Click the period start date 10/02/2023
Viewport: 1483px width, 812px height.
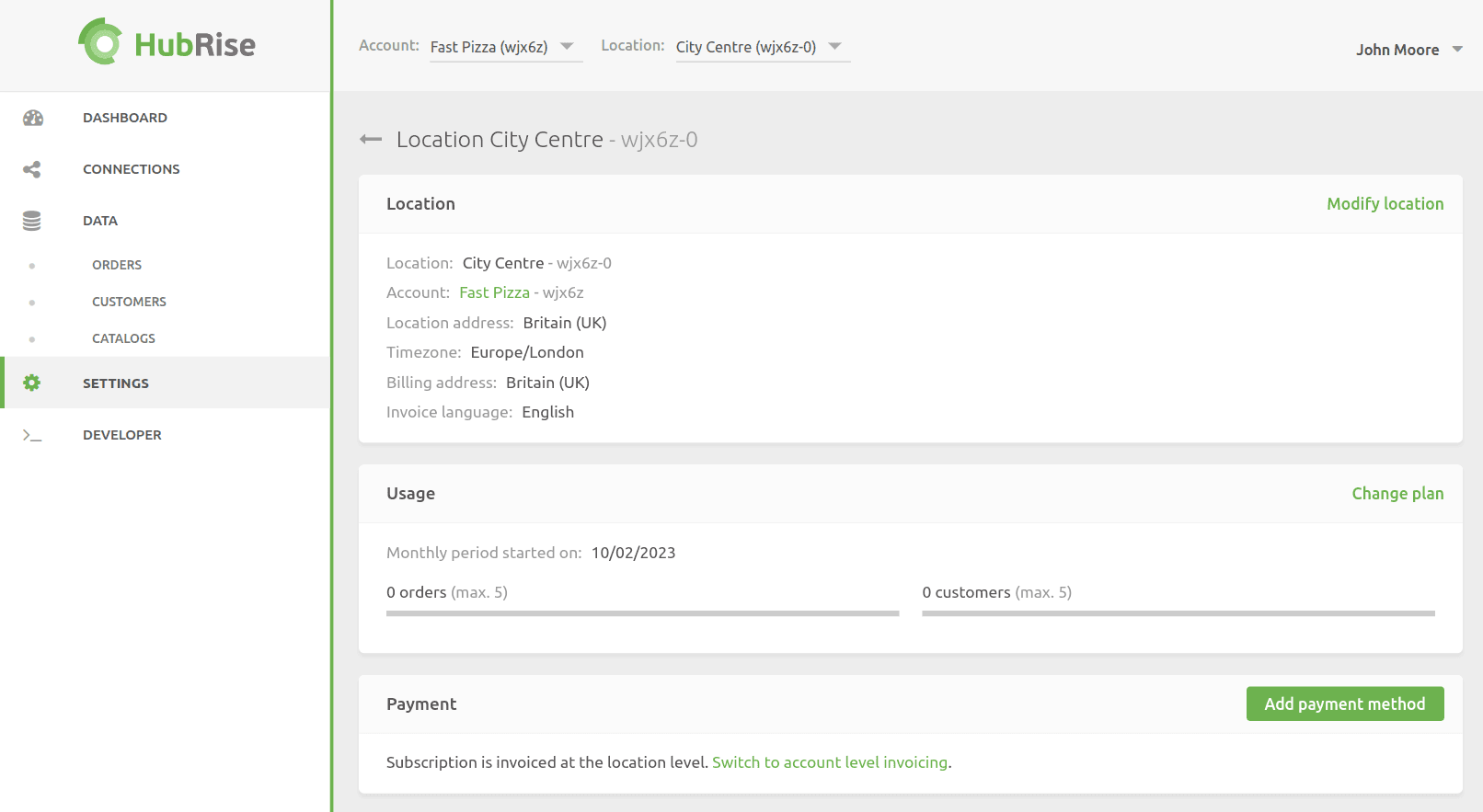point(634,553)
